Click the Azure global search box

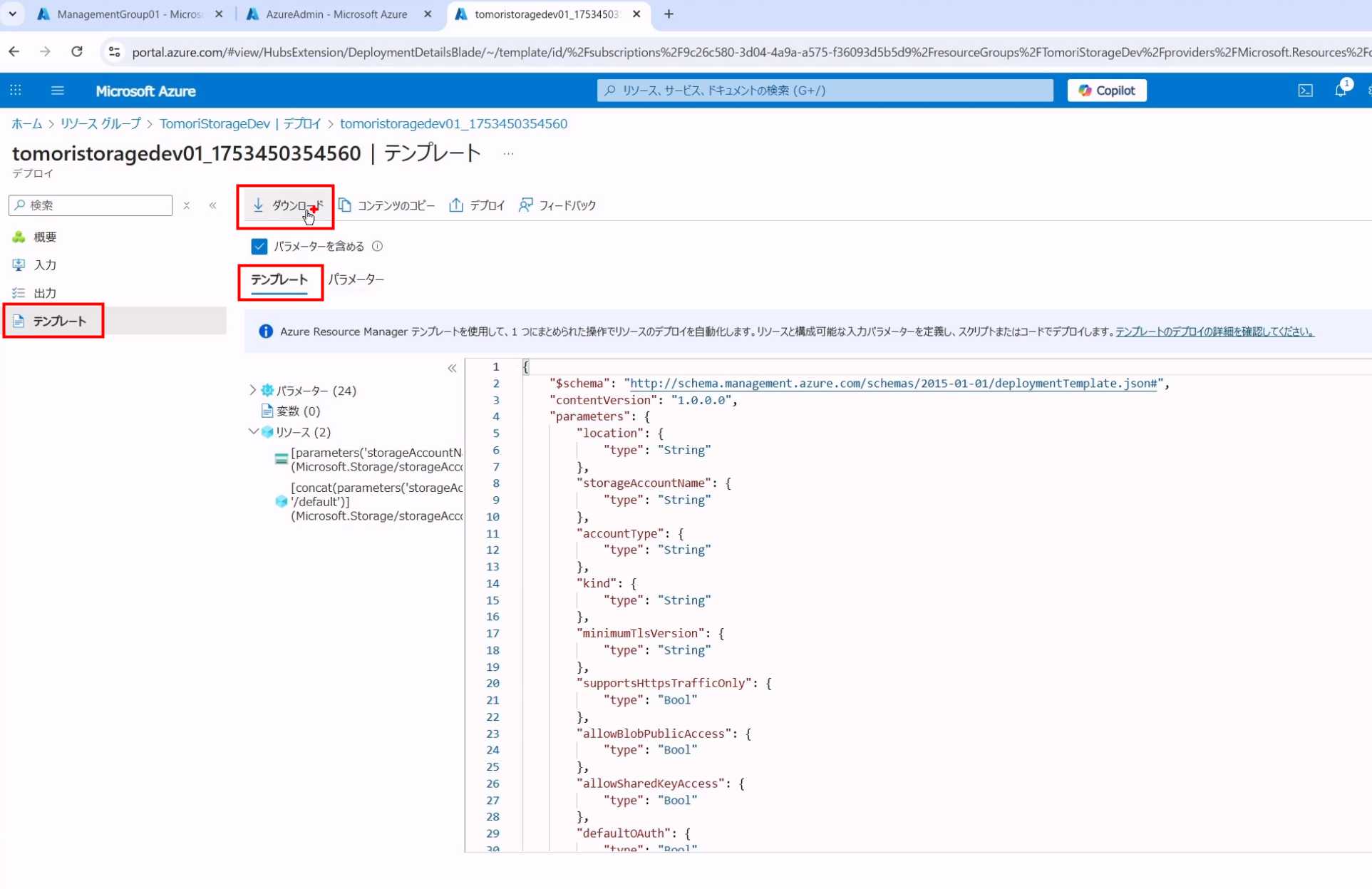(825, 91)
